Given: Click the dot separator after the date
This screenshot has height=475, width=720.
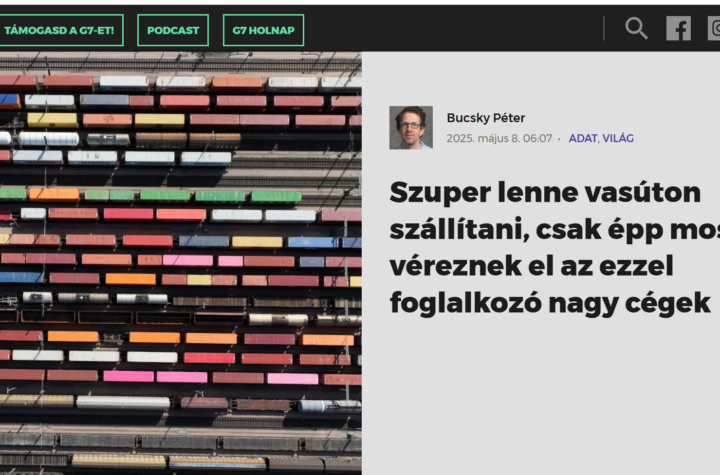Looking at the screenshot, I should pos(559,139).
